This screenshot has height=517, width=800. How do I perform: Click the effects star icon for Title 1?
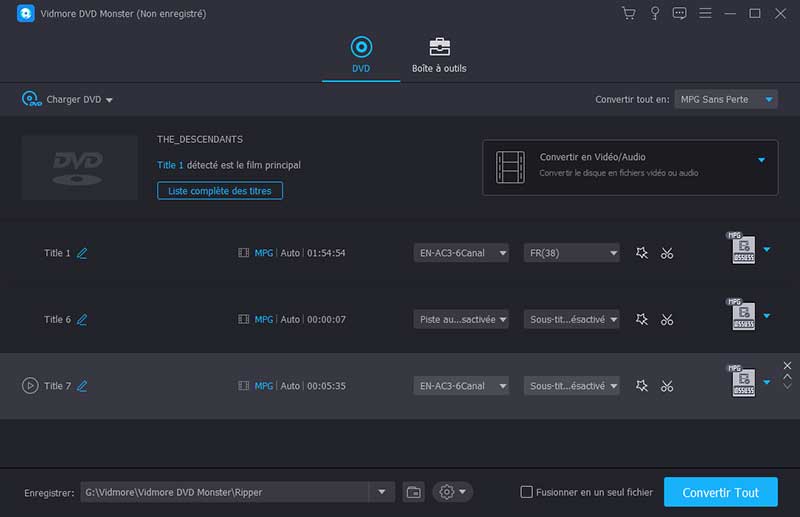642,253
